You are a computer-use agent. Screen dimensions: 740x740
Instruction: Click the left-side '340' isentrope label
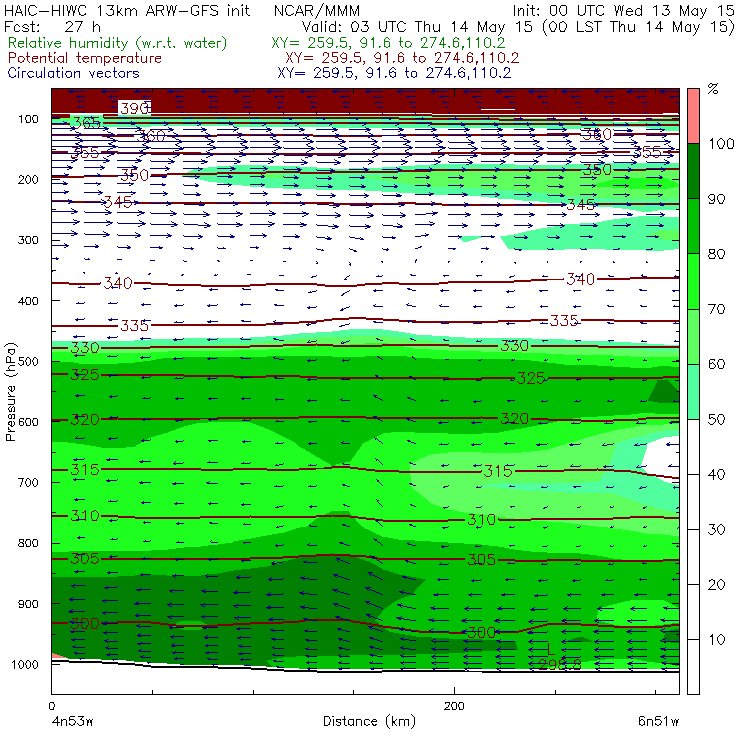[118, 283]
